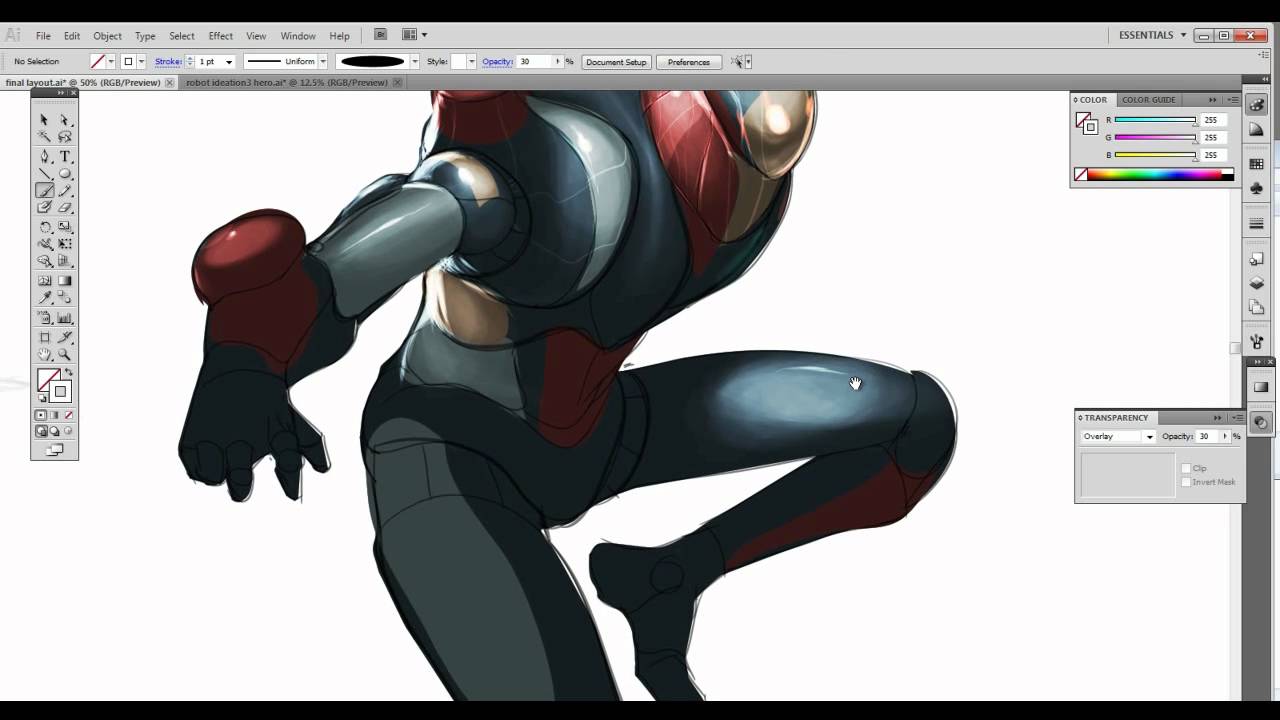Select the Rotate tool
Image resolution: width=1280 pixels, height=720 pixels.
(x=44, y=227)
